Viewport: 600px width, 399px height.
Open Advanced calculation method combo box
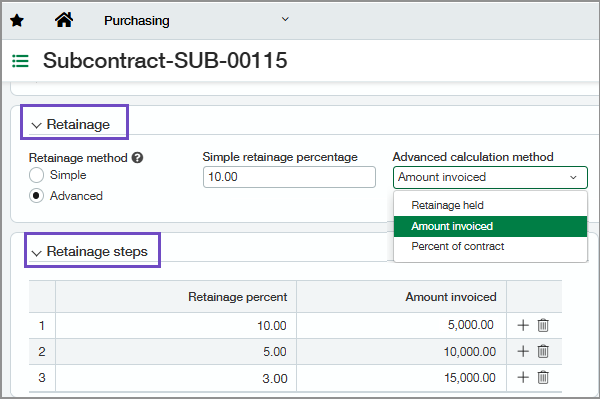coord(490,177)
